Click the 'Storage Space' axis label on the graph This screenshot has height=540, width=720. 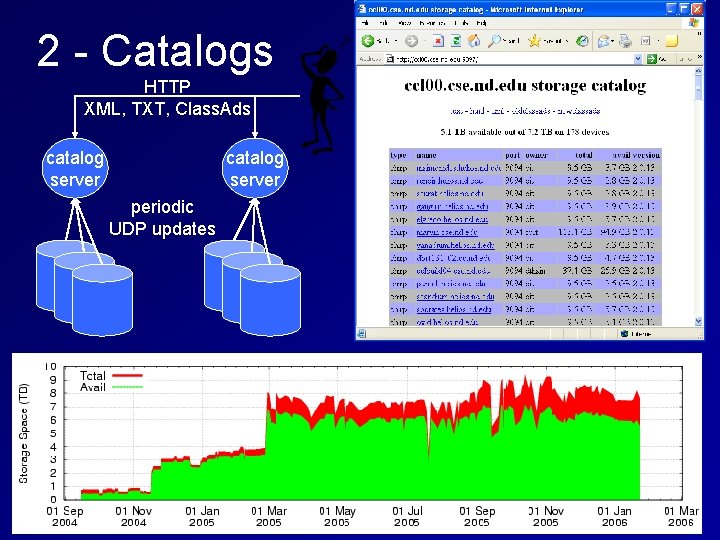(23, 433)
